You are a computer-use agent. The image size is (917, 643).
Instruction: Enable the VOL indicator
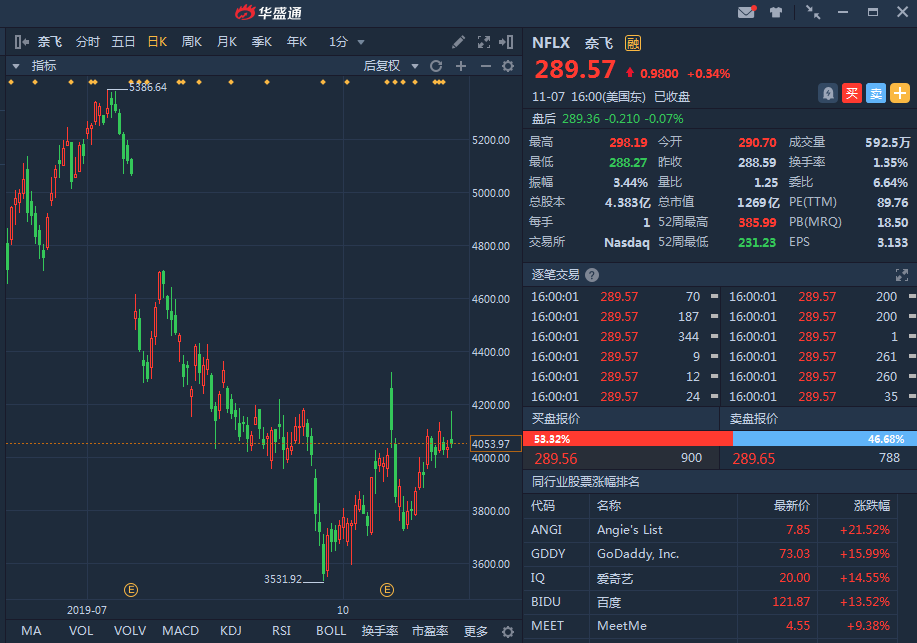pyautogui.click(x=81, y=631)
